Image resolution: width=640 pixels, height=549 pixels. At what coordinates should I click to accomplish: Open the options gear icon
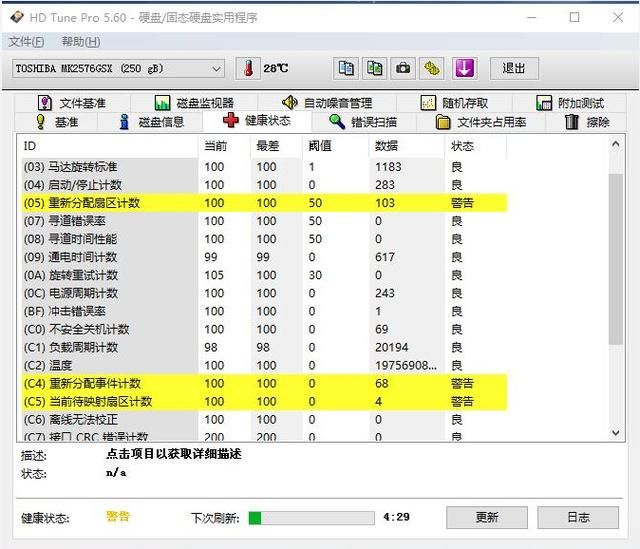coord(431,68)
